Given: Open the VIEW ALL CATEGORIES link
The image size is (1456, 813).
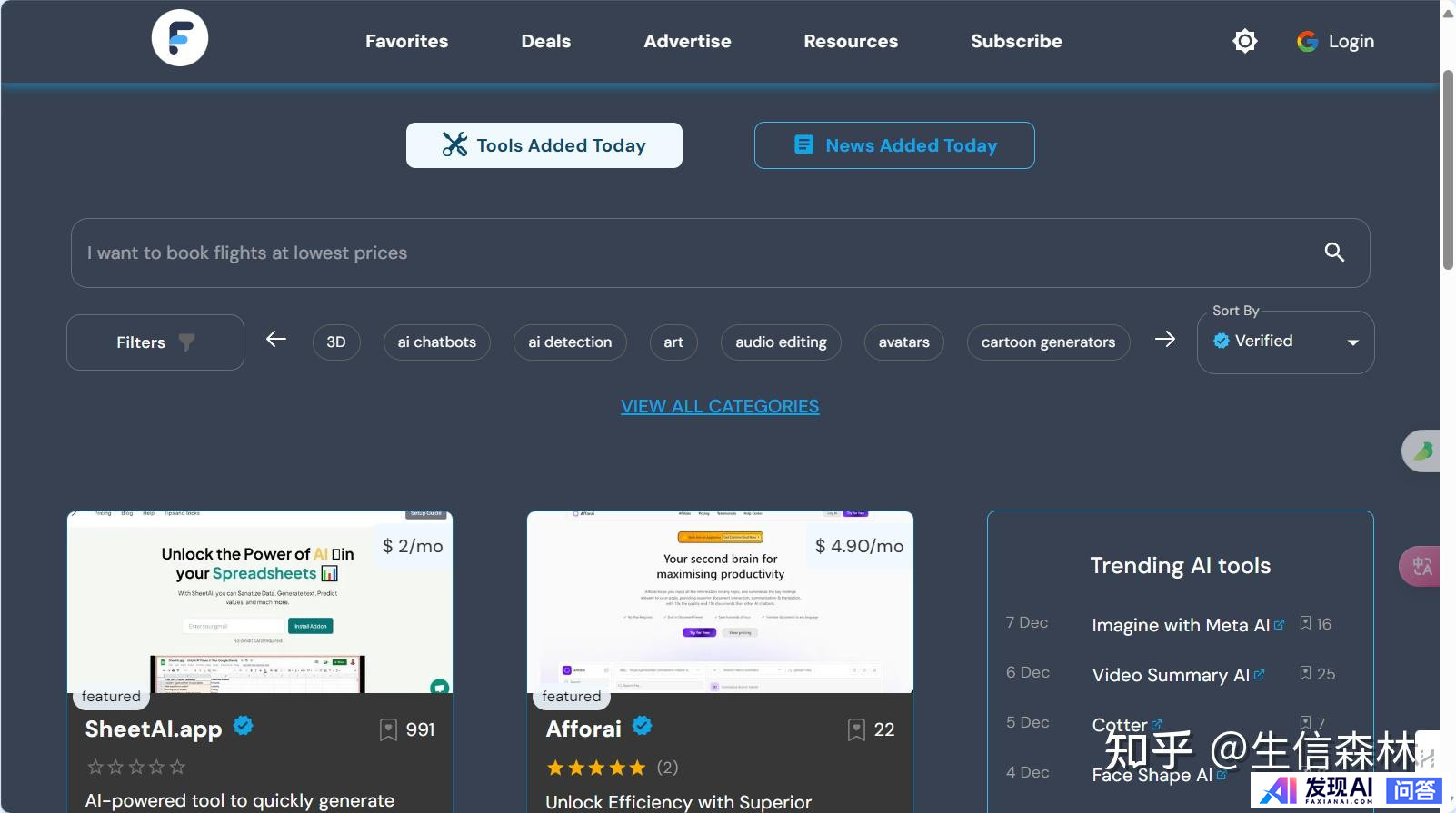Looking at the screenshot, I should pyautogui.click(x=720, y=406).
